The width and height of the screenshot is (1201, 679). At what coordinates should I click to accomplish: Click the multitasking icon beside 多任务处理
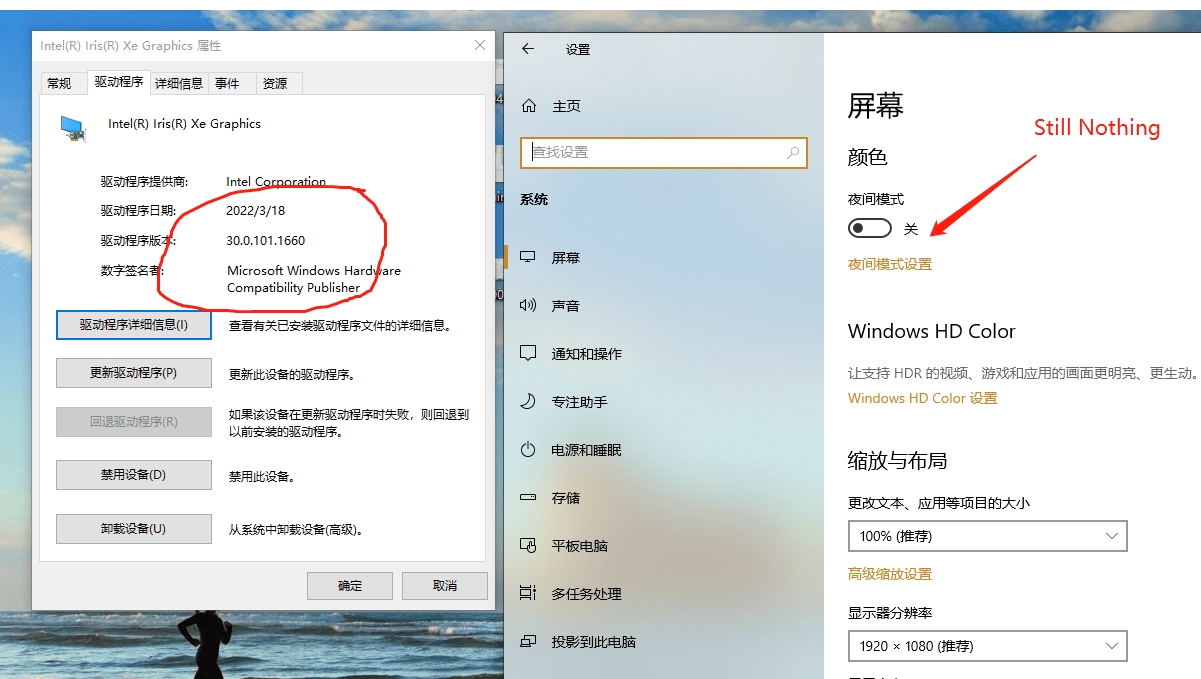(x=529, y=593)
